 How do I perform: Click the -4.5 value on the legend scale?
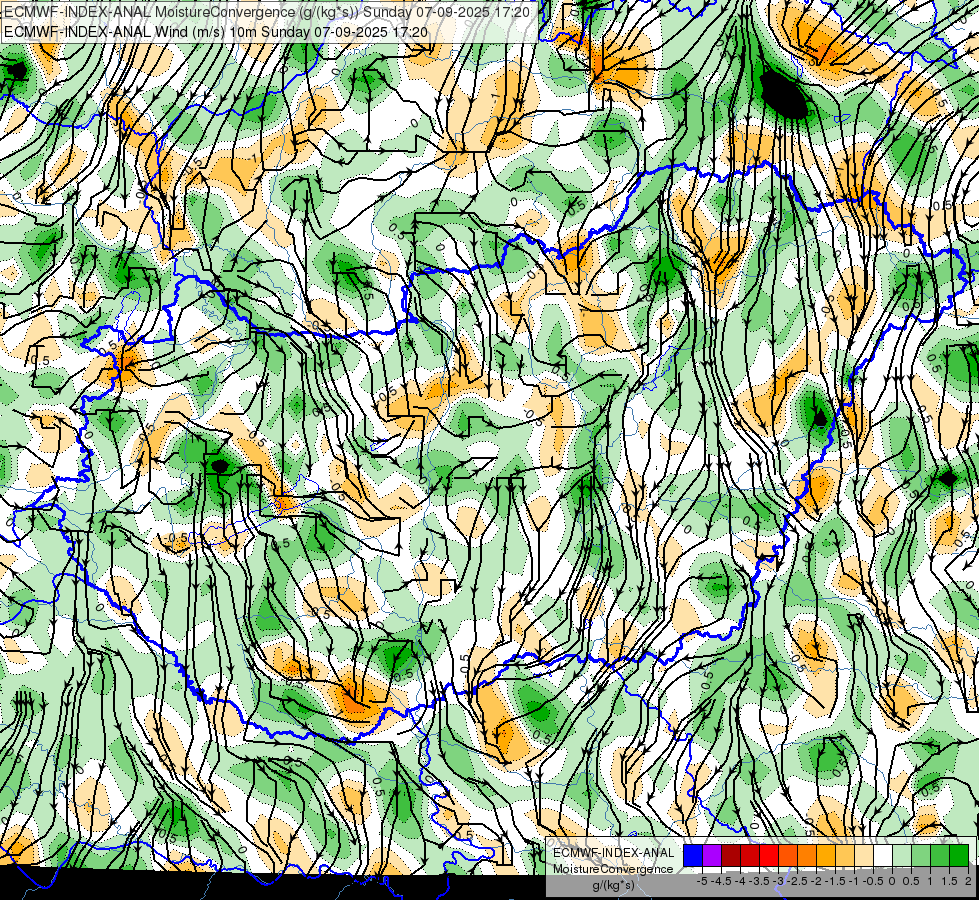(722, 881)
